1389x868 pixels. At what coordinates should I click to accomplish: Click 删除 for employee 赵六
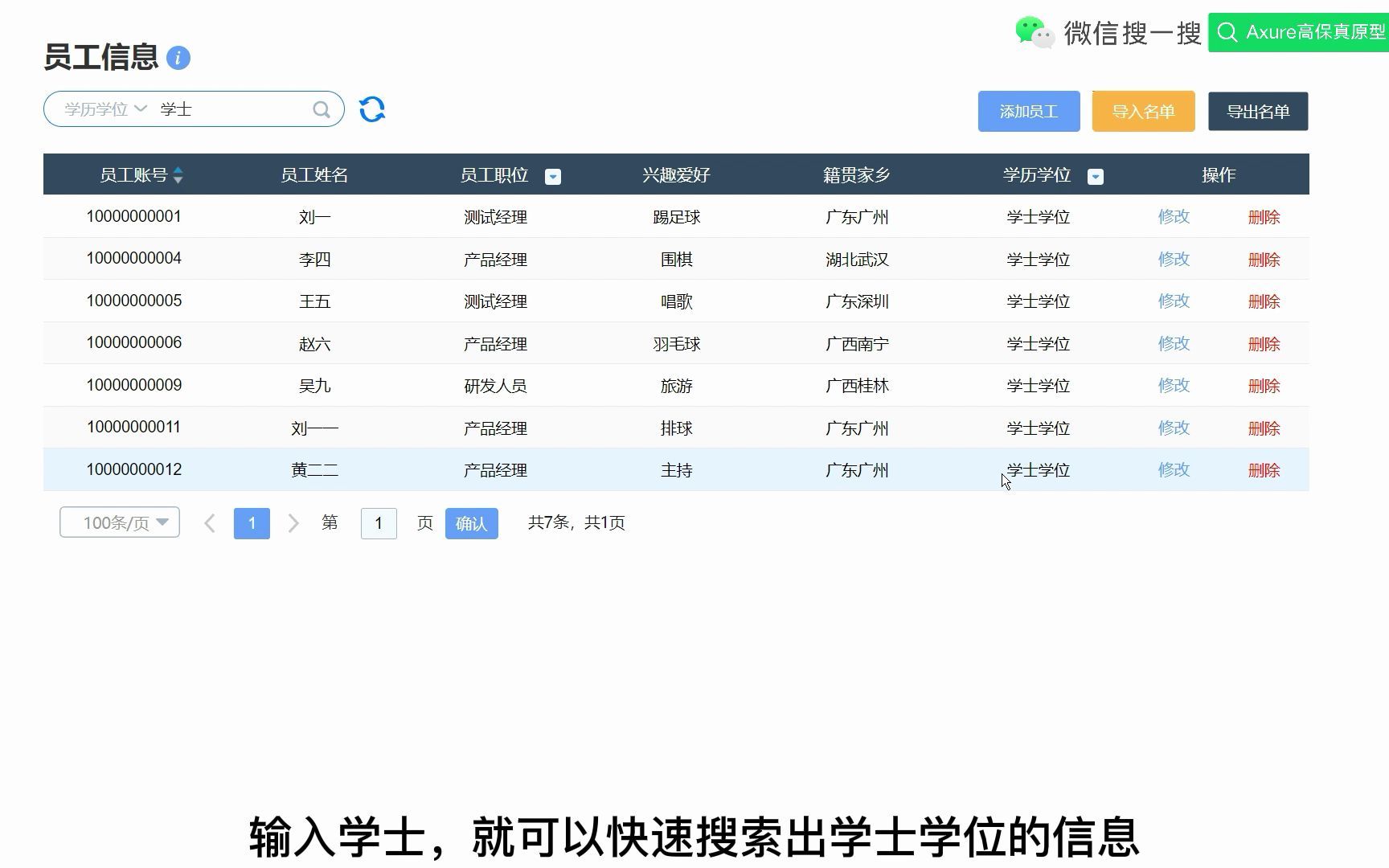tap(1264, 344)
